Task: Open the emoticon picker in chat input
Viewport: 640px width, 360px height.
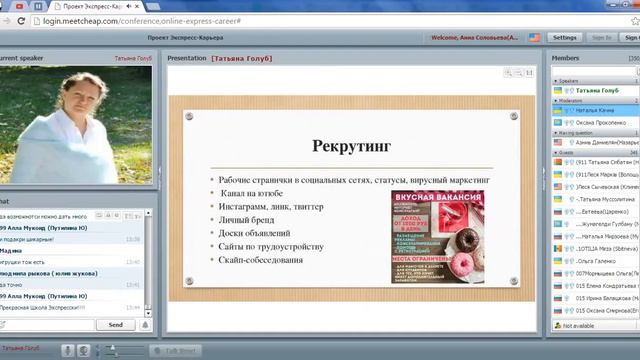Action: click(x=2, y=325)
